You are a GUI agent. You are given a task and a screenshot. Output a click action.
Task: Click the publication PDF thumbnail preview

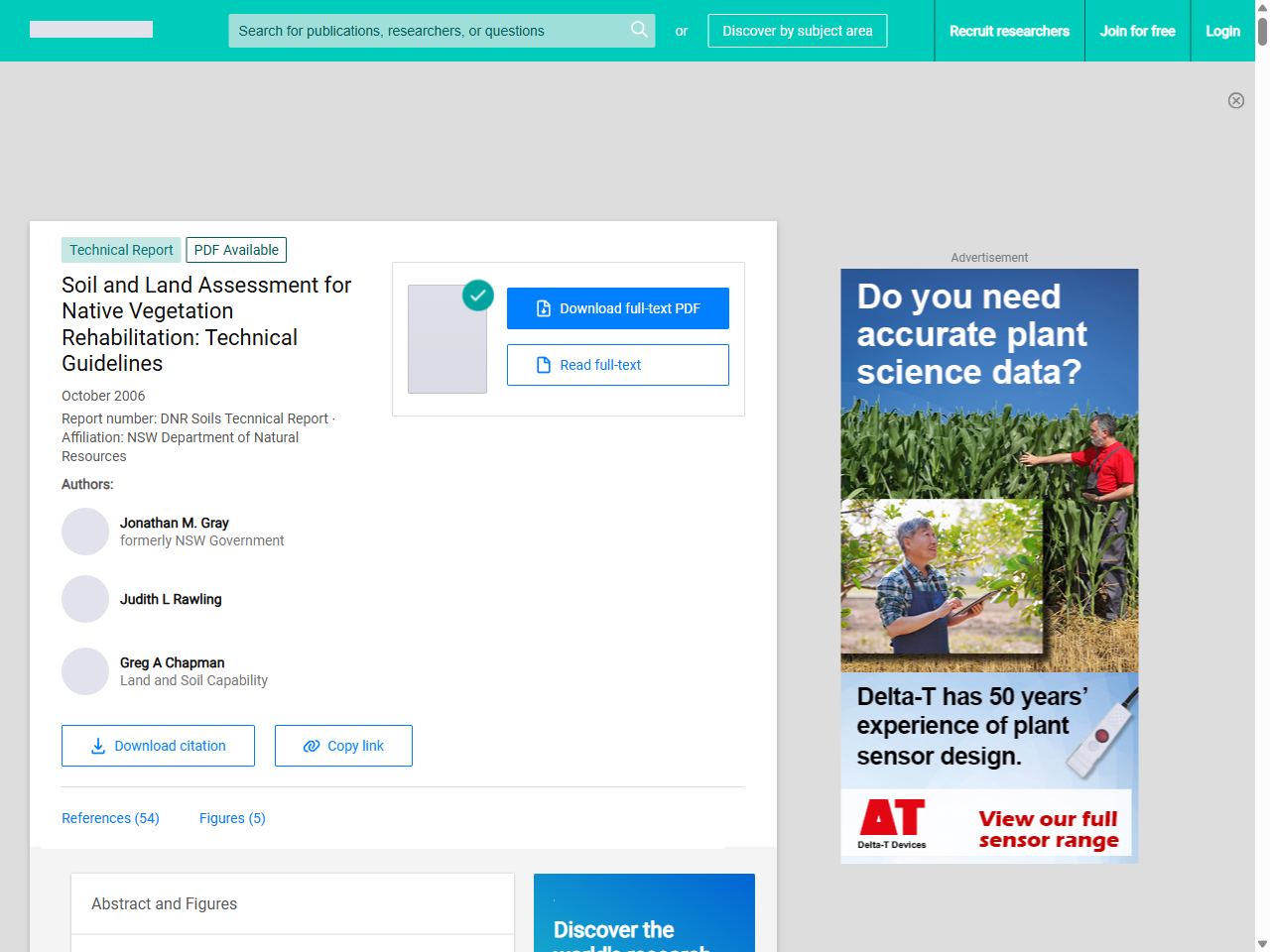pos(447,339)
